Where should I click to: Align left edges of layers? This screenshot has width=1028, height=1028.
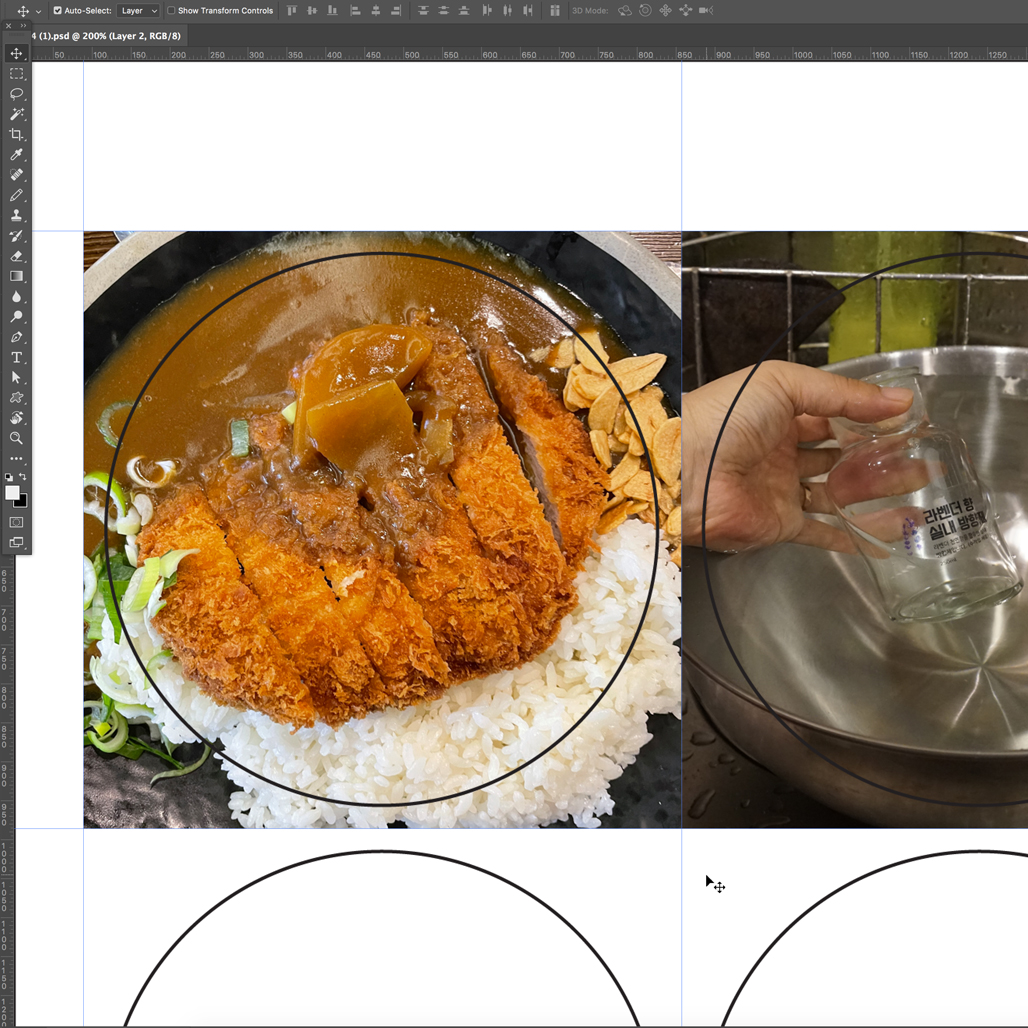(355, 10)
